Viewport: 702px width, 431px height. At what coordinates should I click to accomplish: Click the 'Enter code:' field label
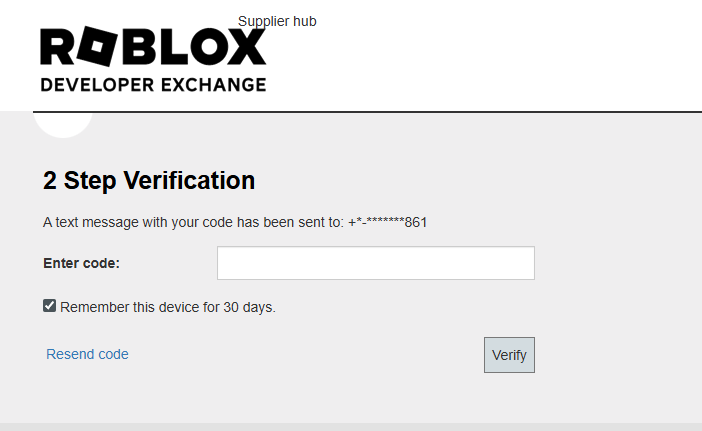tap(81, 263)
